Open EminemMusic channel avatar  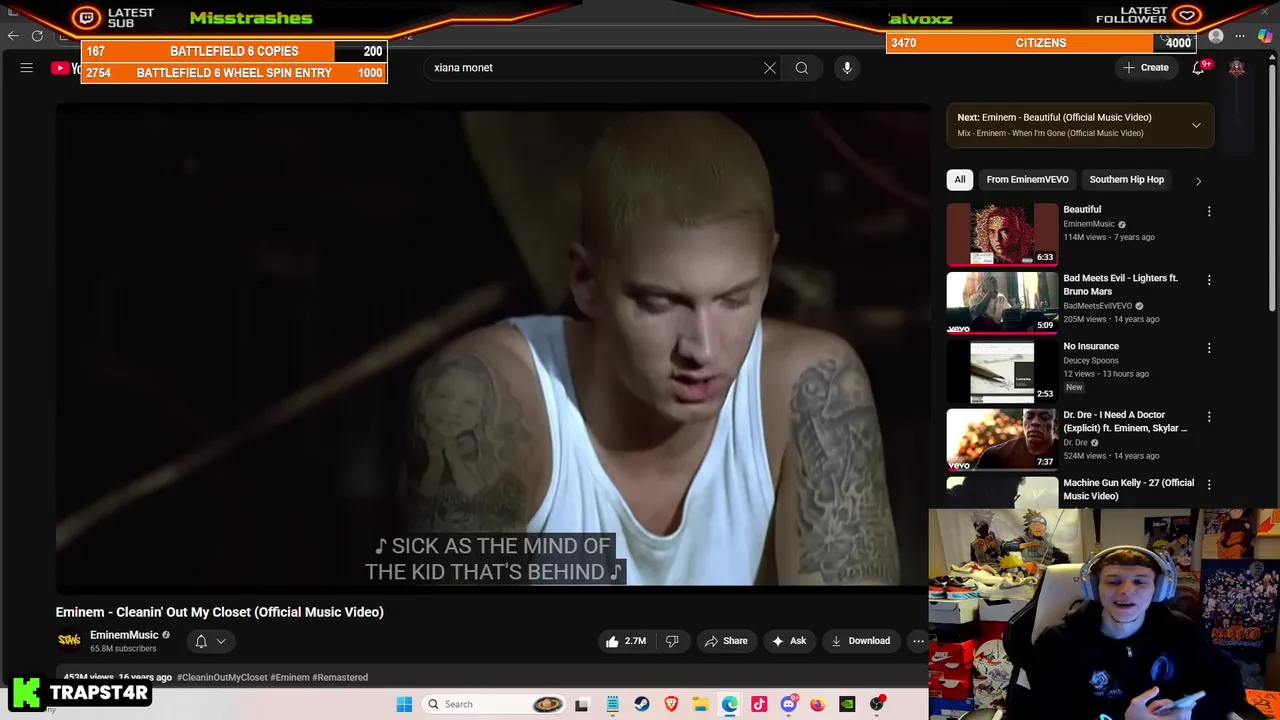pyautogui.click(x=69, y=641)
